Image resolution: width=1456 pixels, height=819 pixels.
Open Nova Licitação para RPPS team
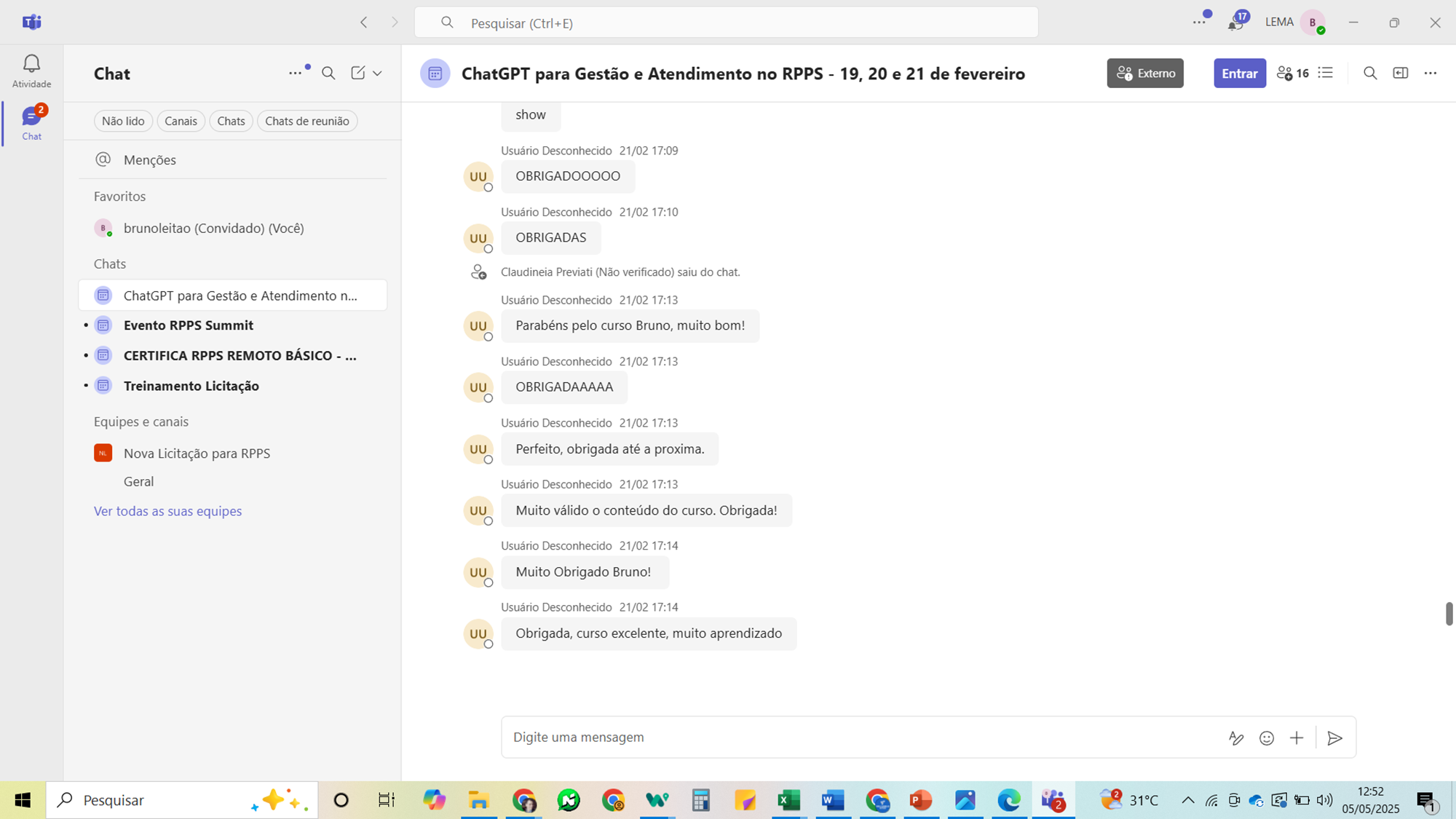233,453
